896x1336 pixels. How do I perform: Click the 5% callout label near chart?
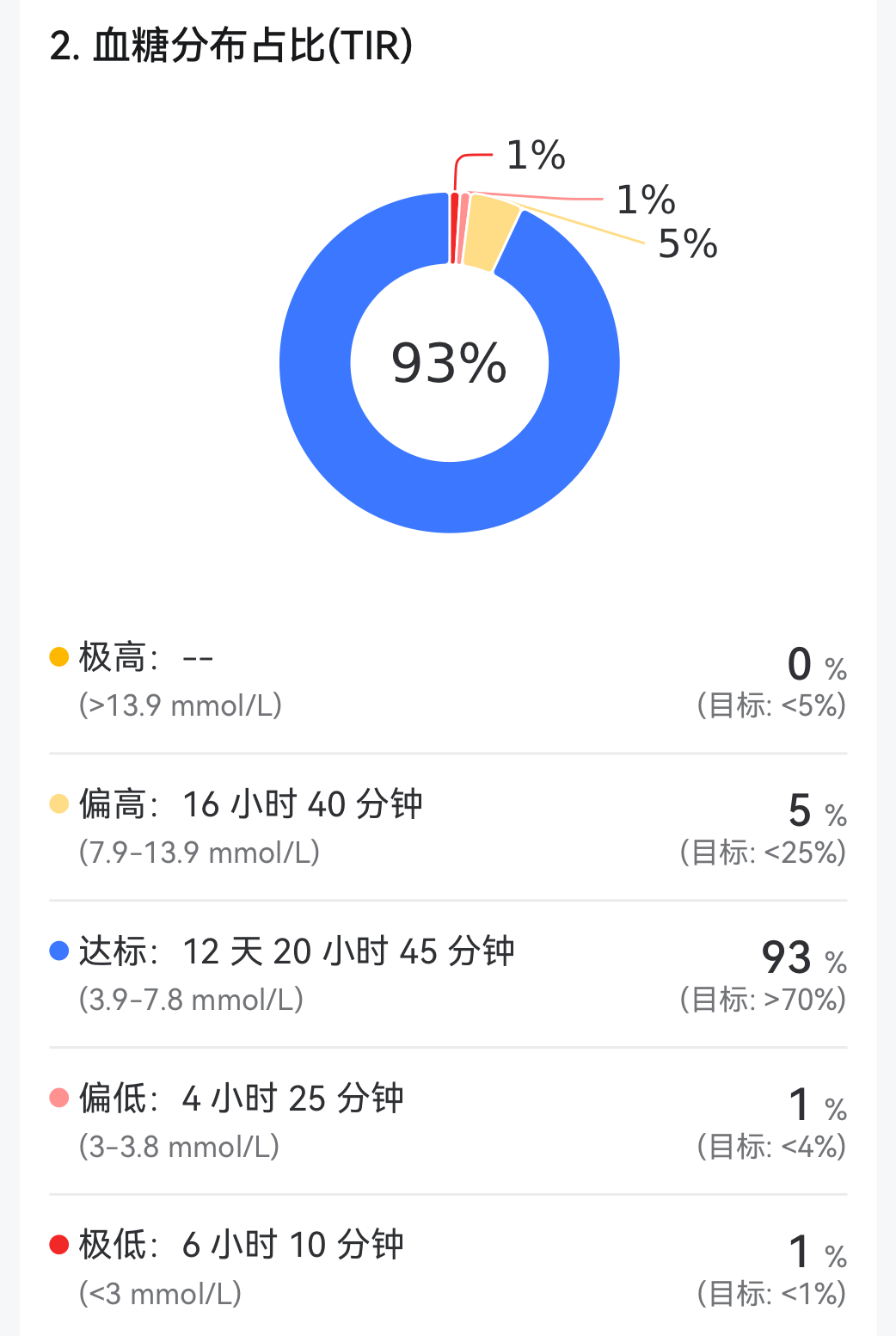tap(687, 244)
